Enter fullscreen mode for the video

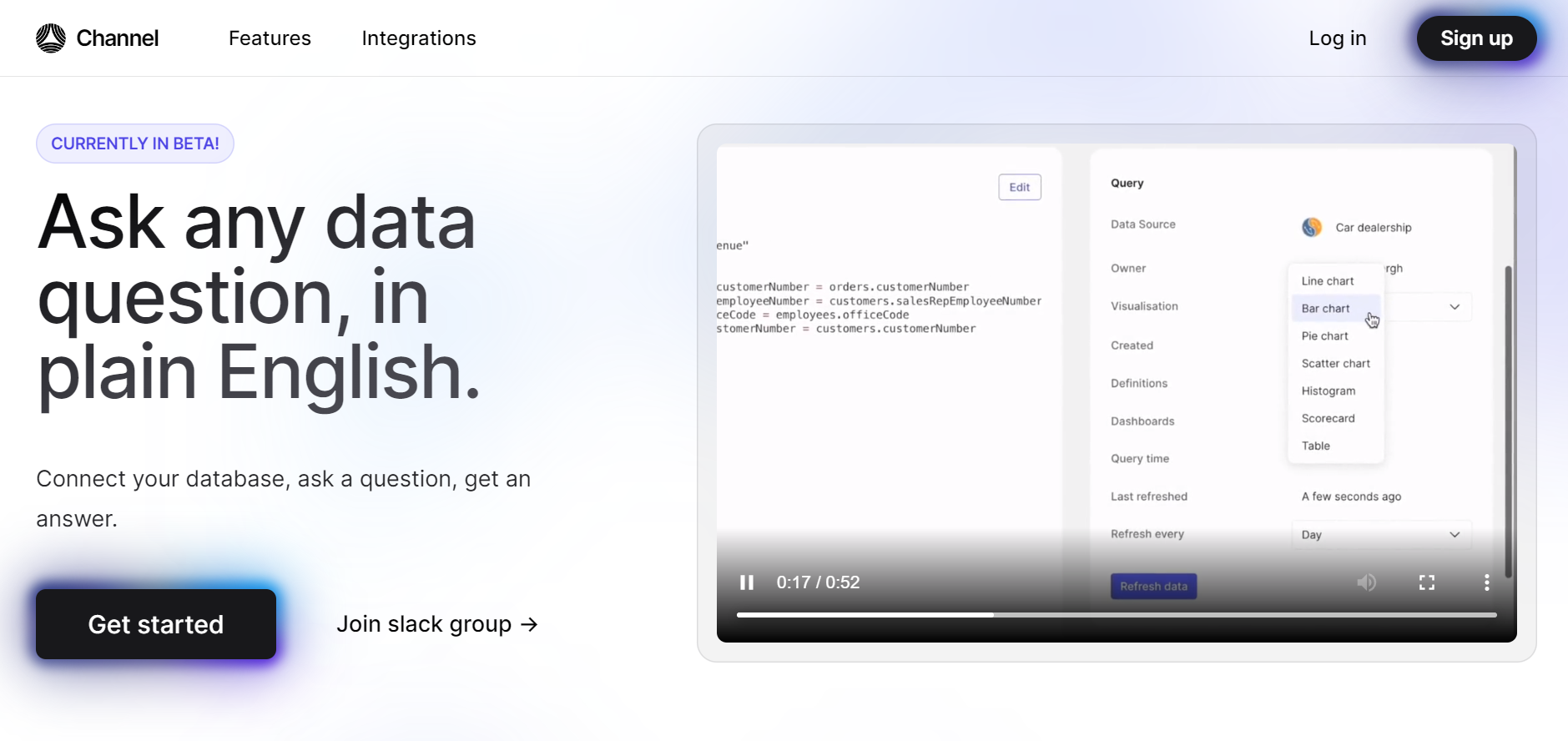[x=1427, y=582]
